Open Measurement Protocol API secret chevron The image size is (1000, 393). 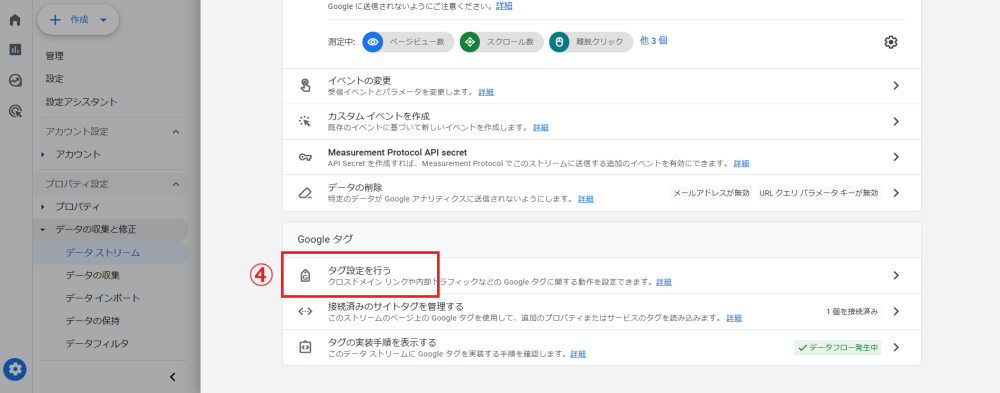point(896,157)
